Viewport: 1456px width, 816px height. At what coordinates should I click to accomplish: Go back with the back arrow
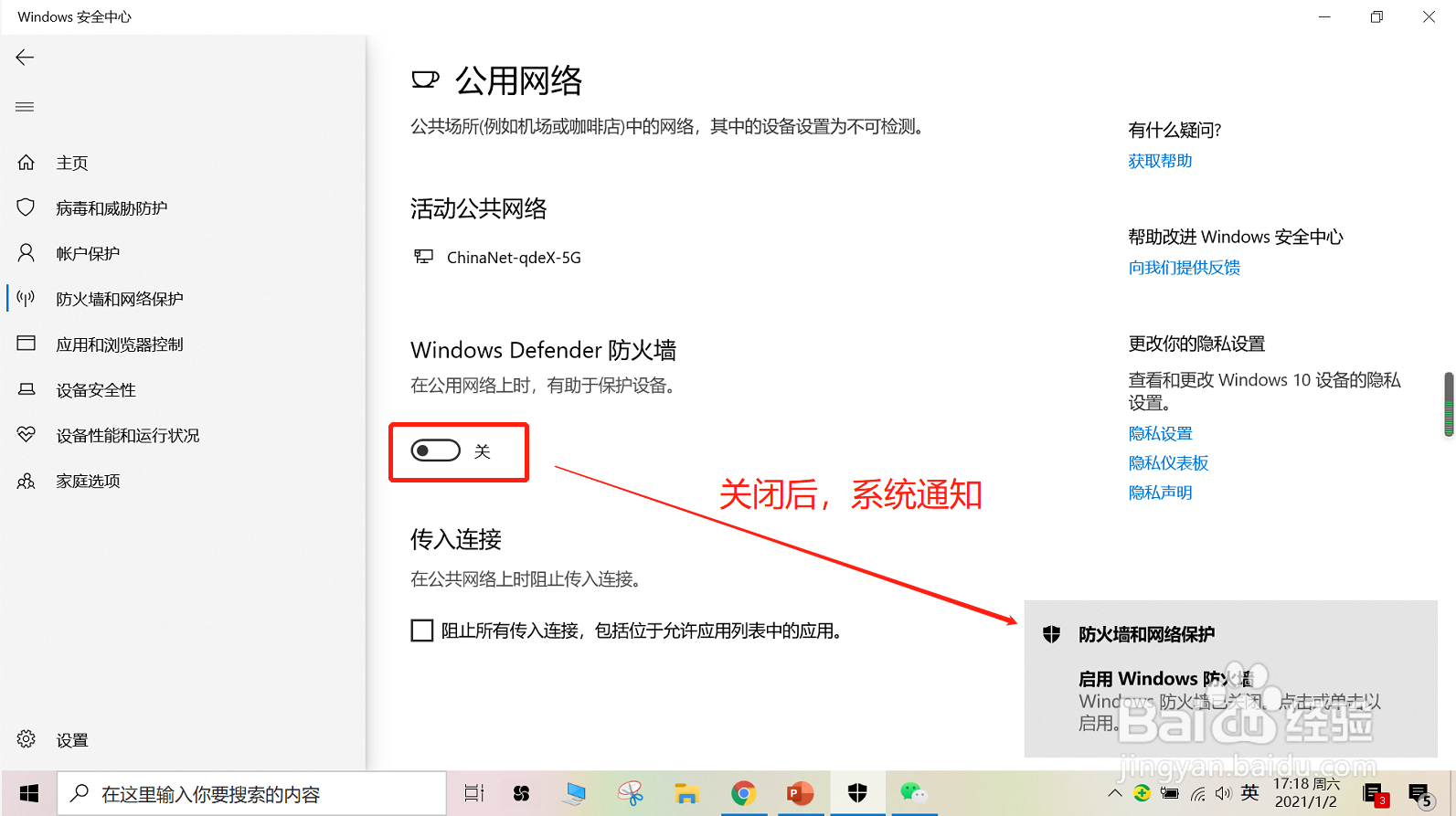(x=25, y=58)
